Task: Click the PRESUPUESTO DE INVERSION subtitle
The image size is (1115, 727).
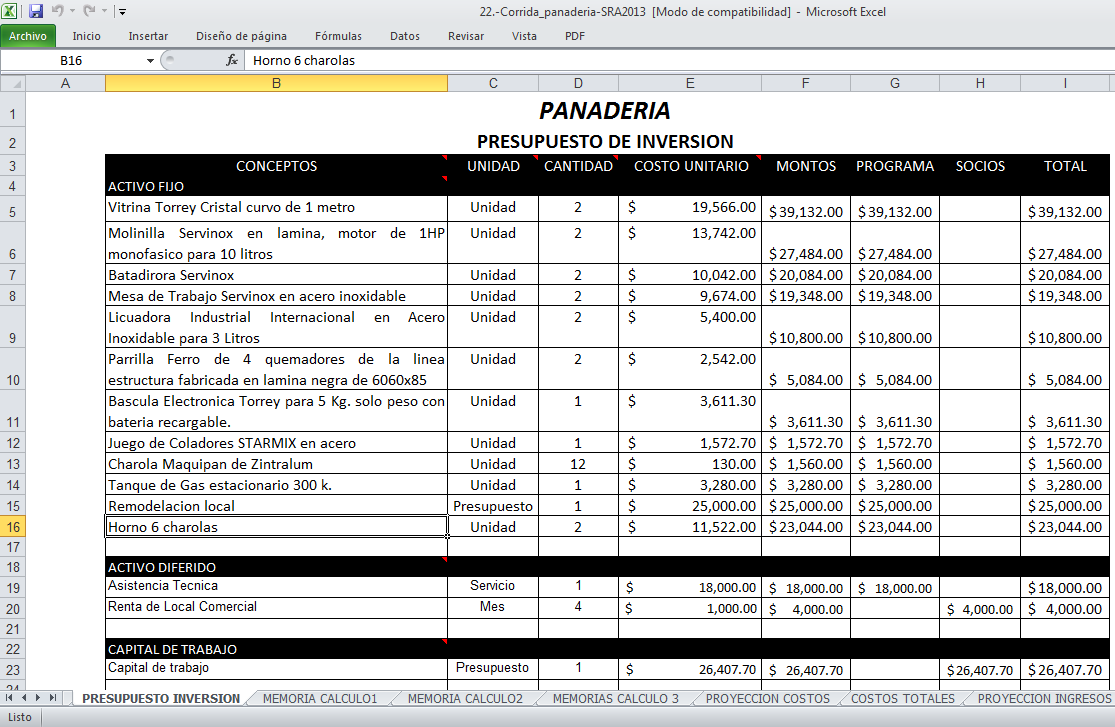Action: (605, 142)
